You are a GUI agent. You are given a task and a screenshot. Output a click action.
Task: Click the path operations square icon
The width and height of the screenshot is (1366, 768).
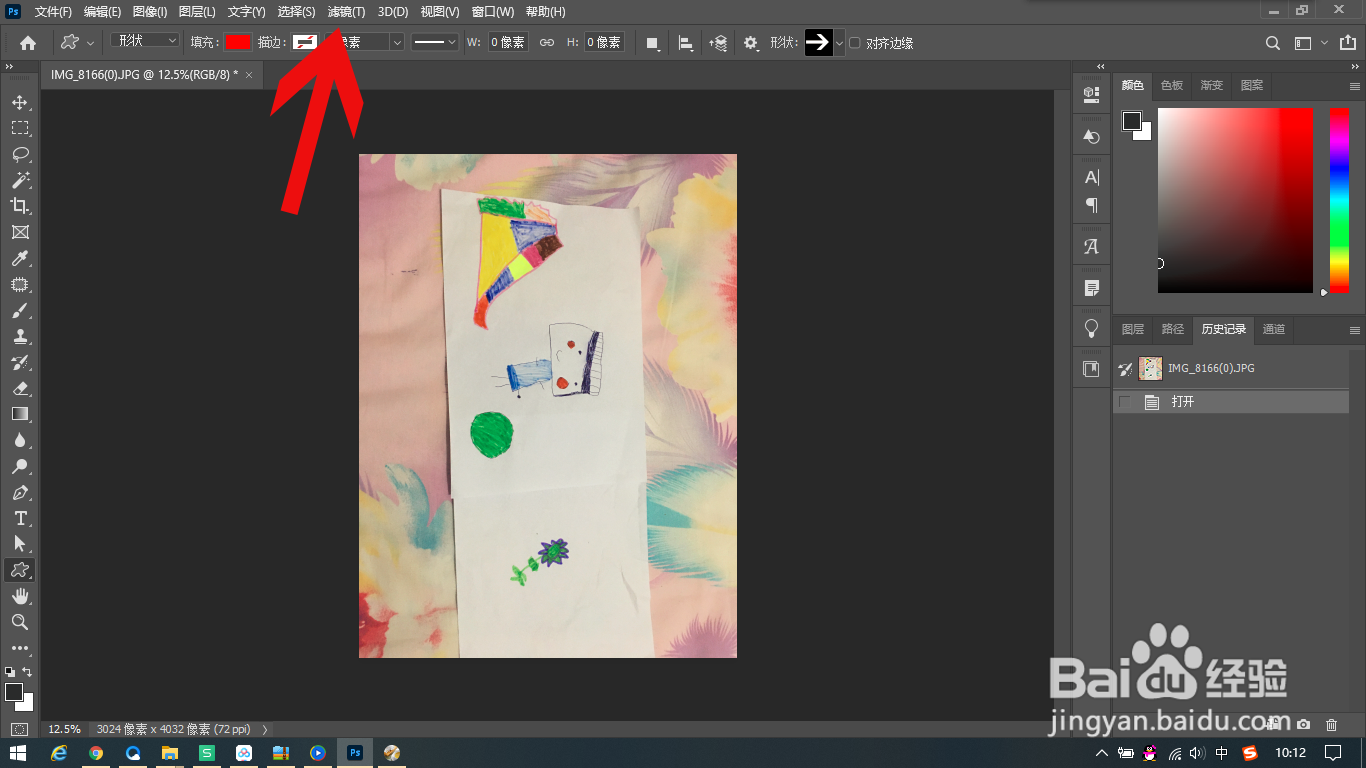pos(653,43)
